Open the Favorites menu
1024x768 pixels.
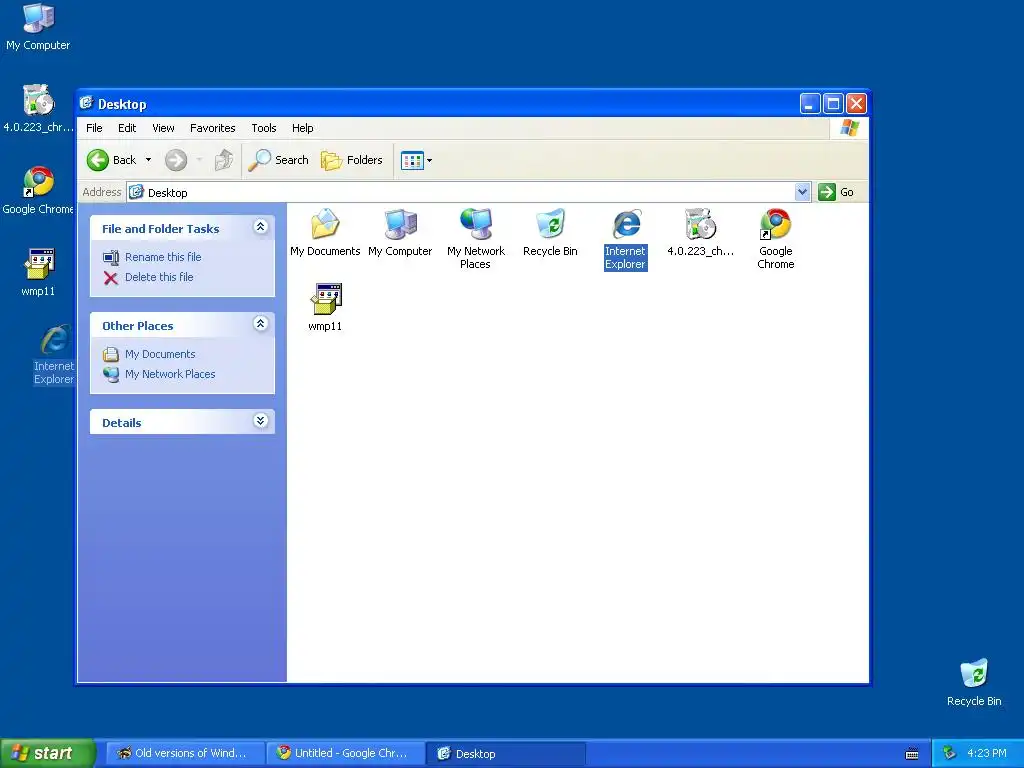(x=212, y=128)
